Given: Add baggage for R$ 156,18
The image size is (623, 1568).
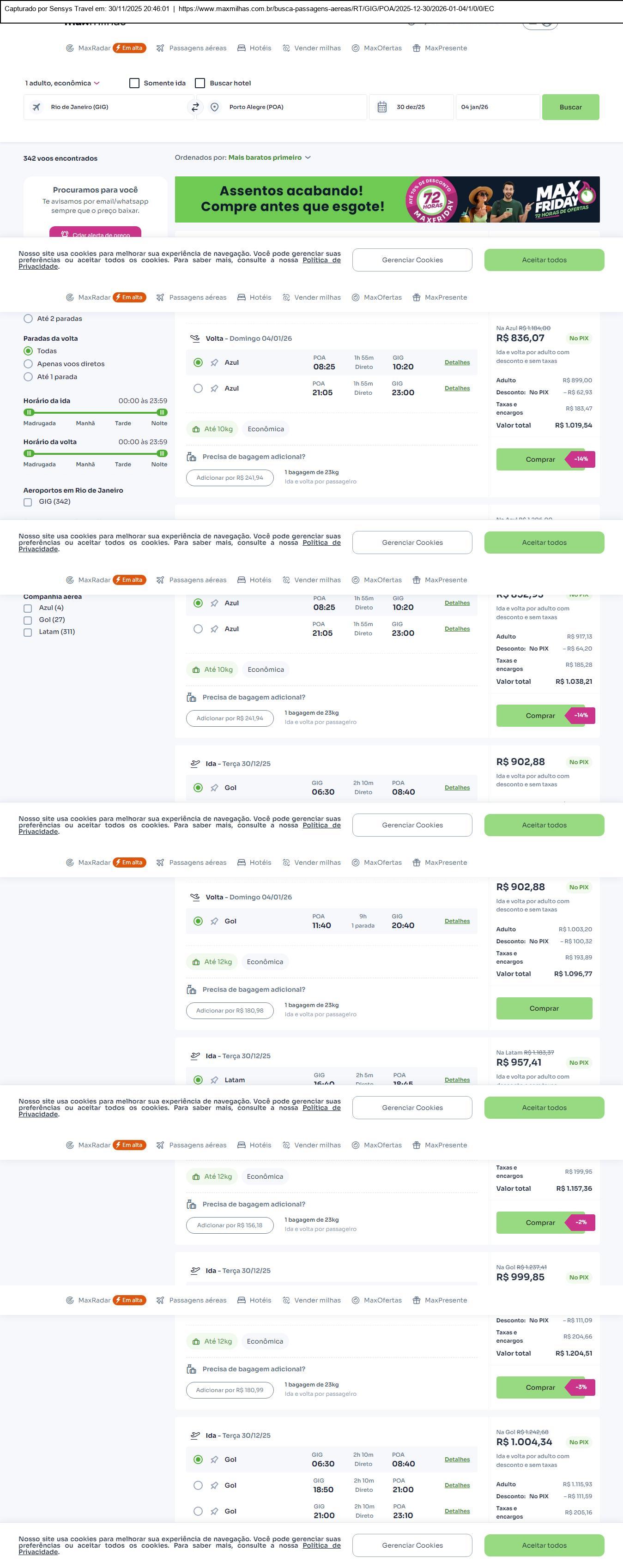Looking at the screenshot, I should (x=230, y=1224).
